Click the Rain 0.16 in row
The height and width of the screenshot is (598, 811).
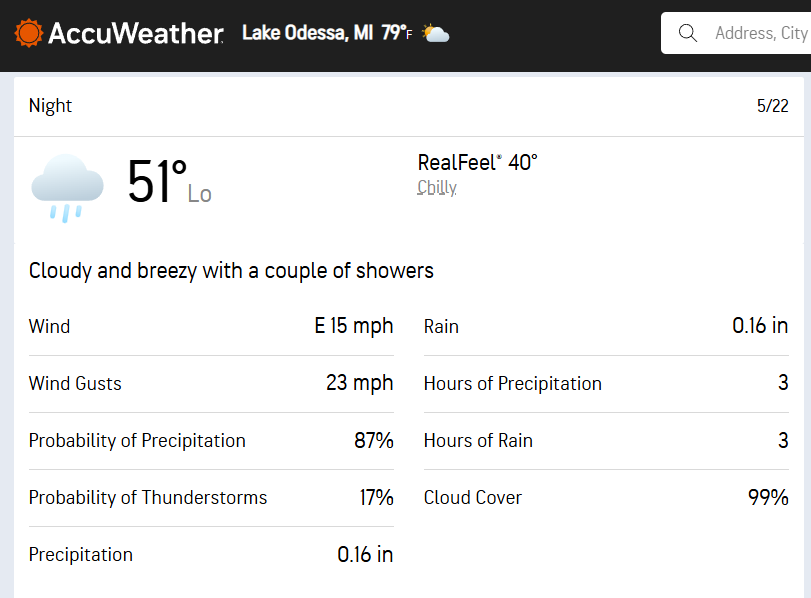[606, 326]
